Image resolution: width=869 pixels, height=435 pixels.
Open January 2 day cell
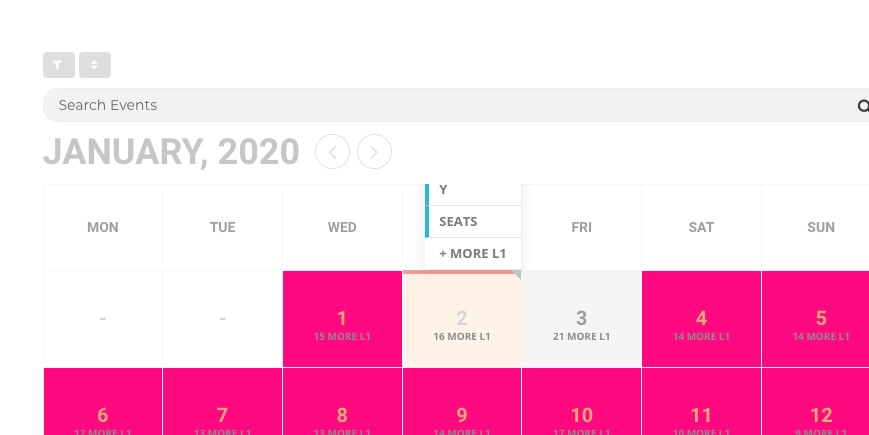tap(462, 316)
